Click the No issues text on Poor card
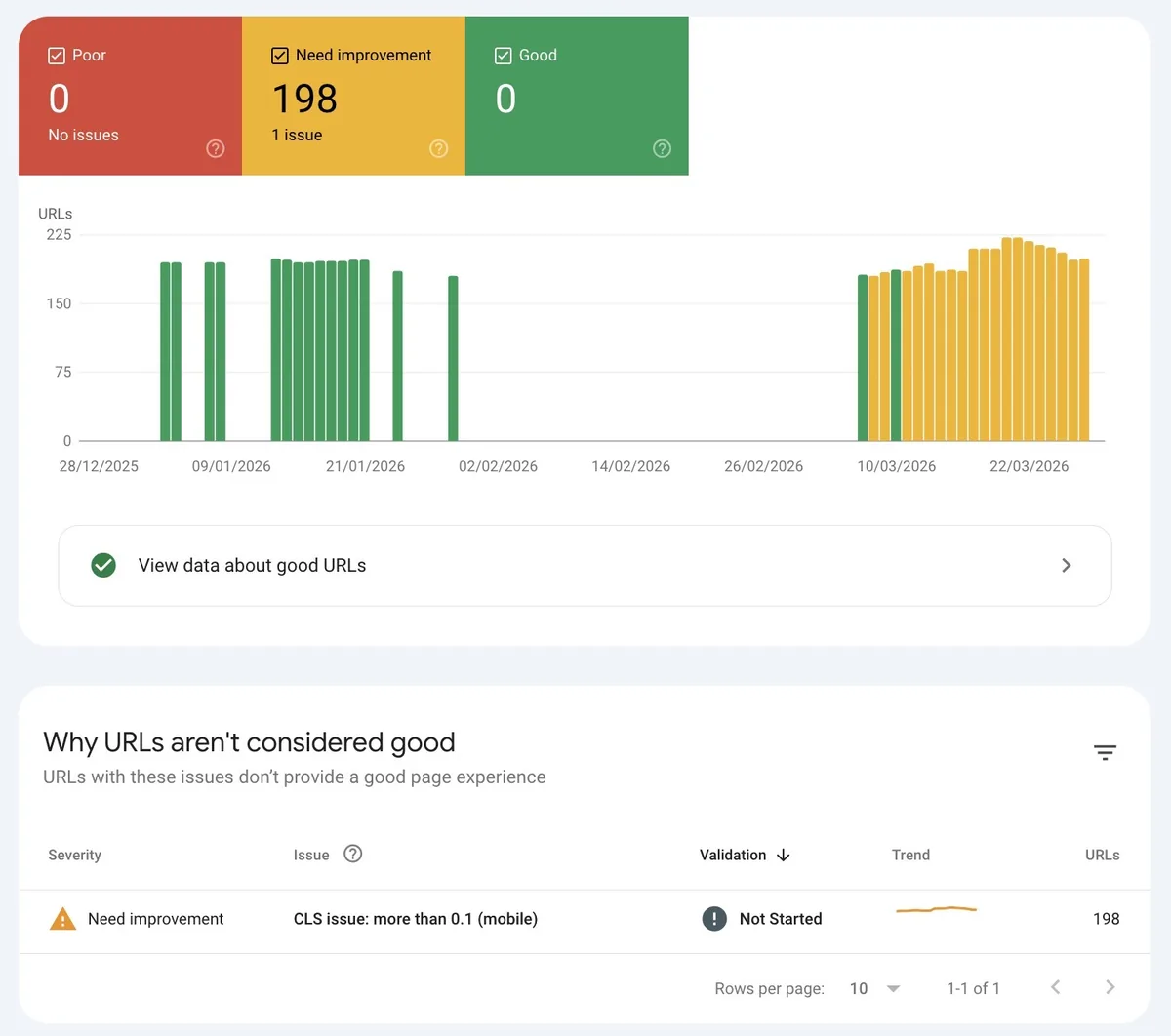The width and height of the screenshot is (1171, 1036). [83, 135]
